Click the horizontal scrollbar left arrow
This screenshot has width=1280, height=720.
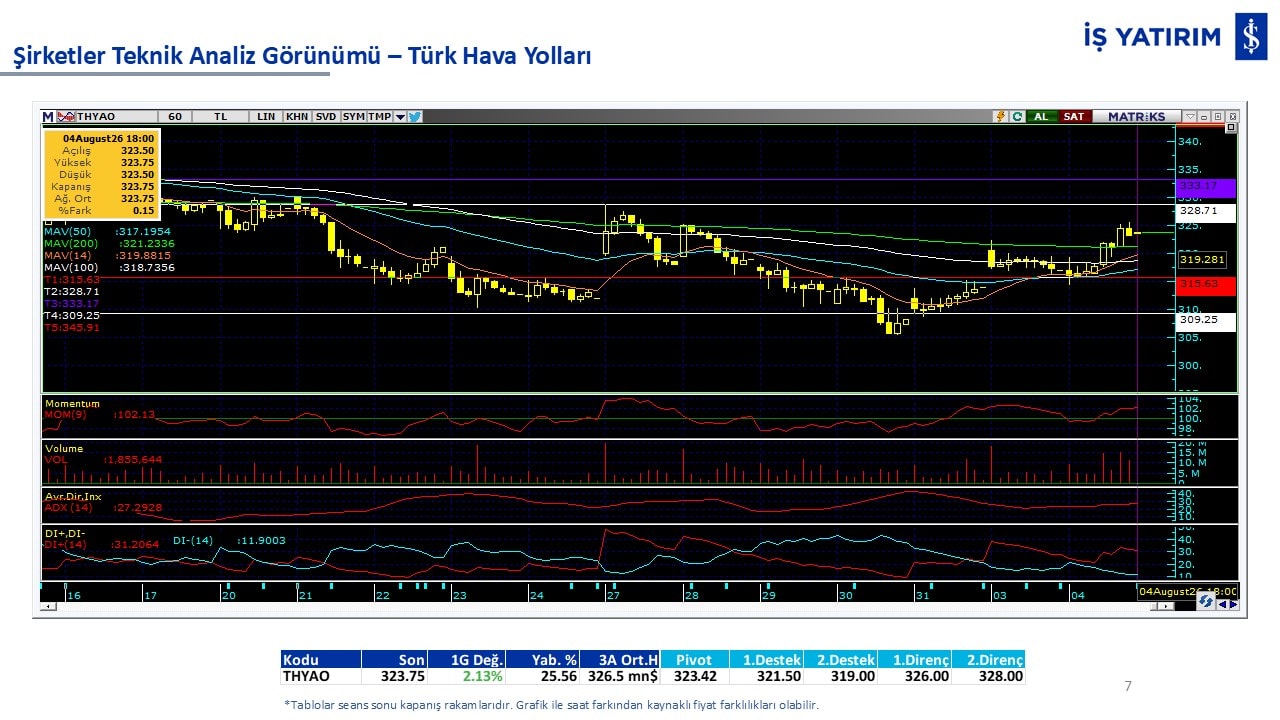pos(47,607)
